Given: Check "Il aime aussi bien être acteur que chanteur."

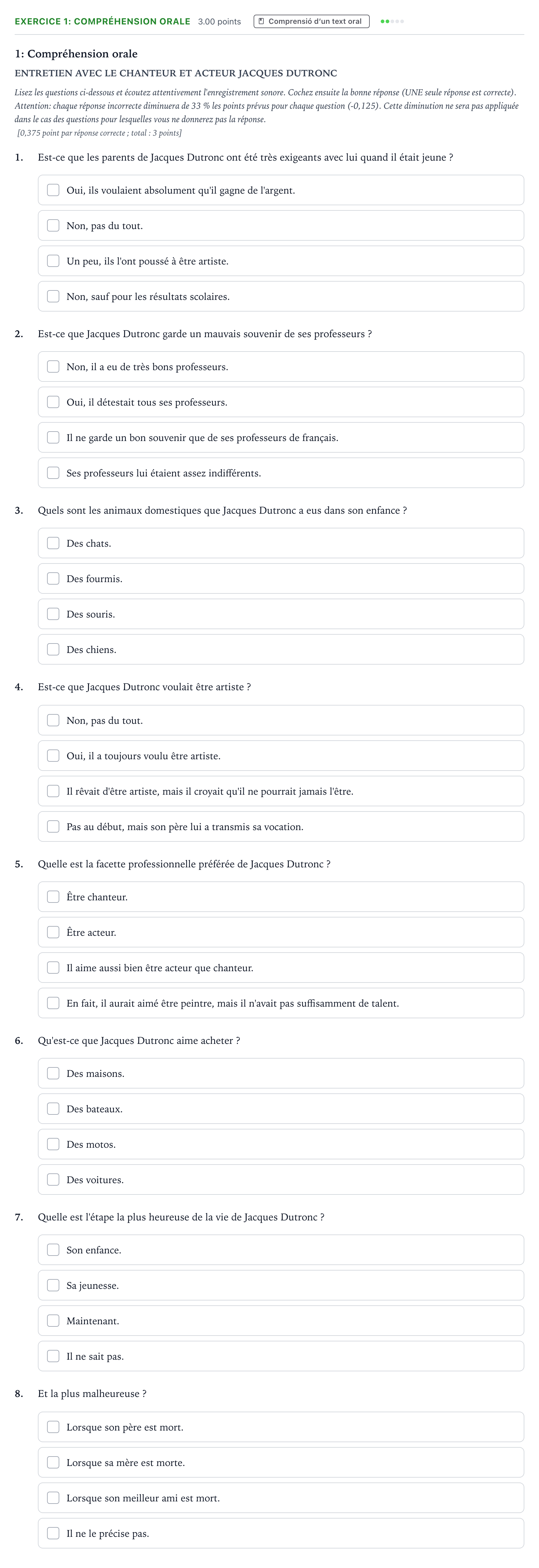Looking at the screenshot, I should click(53, 968).
